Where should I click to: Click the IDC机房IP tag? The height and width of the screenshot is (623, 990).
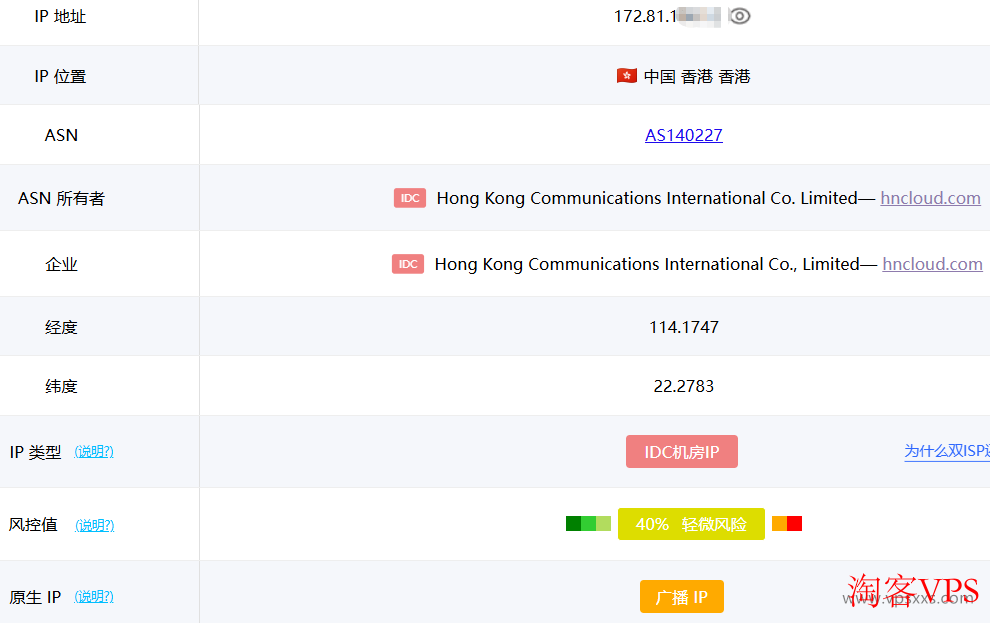(x=681, y=451)
